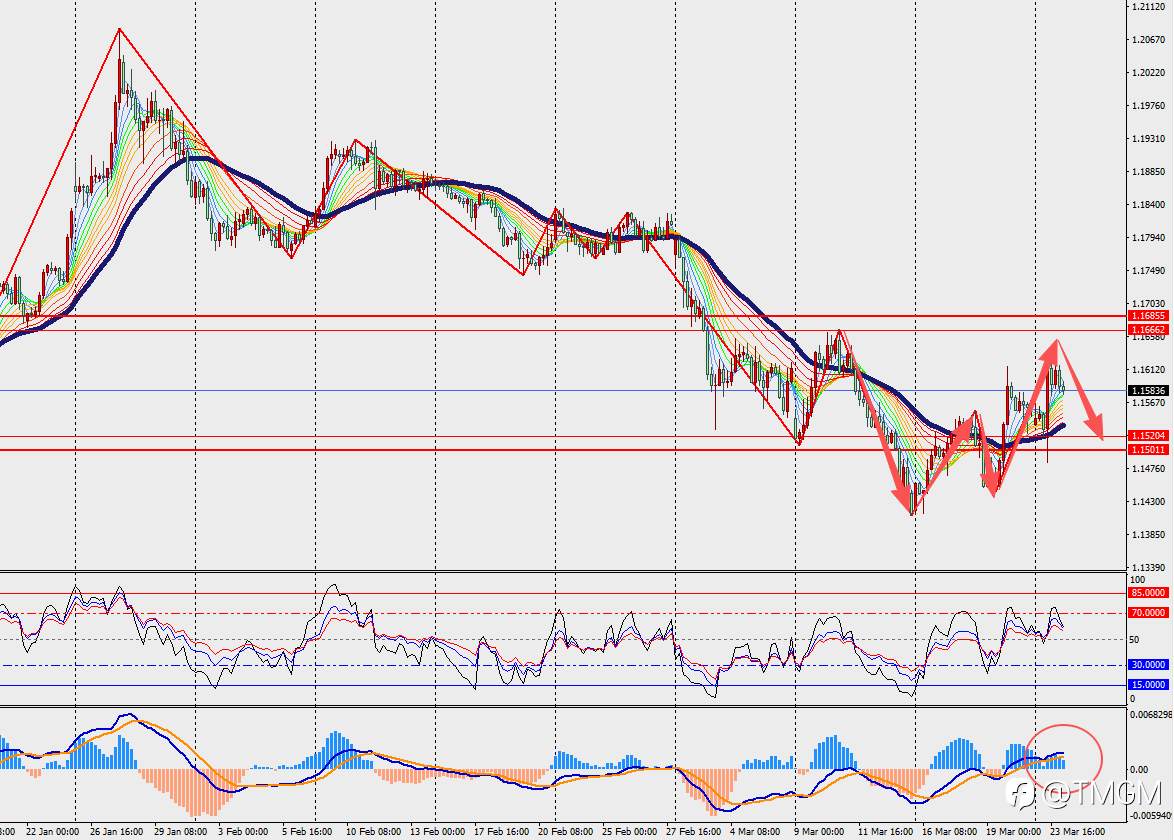Click the 1.19760 price axis value

[1149, 106]
